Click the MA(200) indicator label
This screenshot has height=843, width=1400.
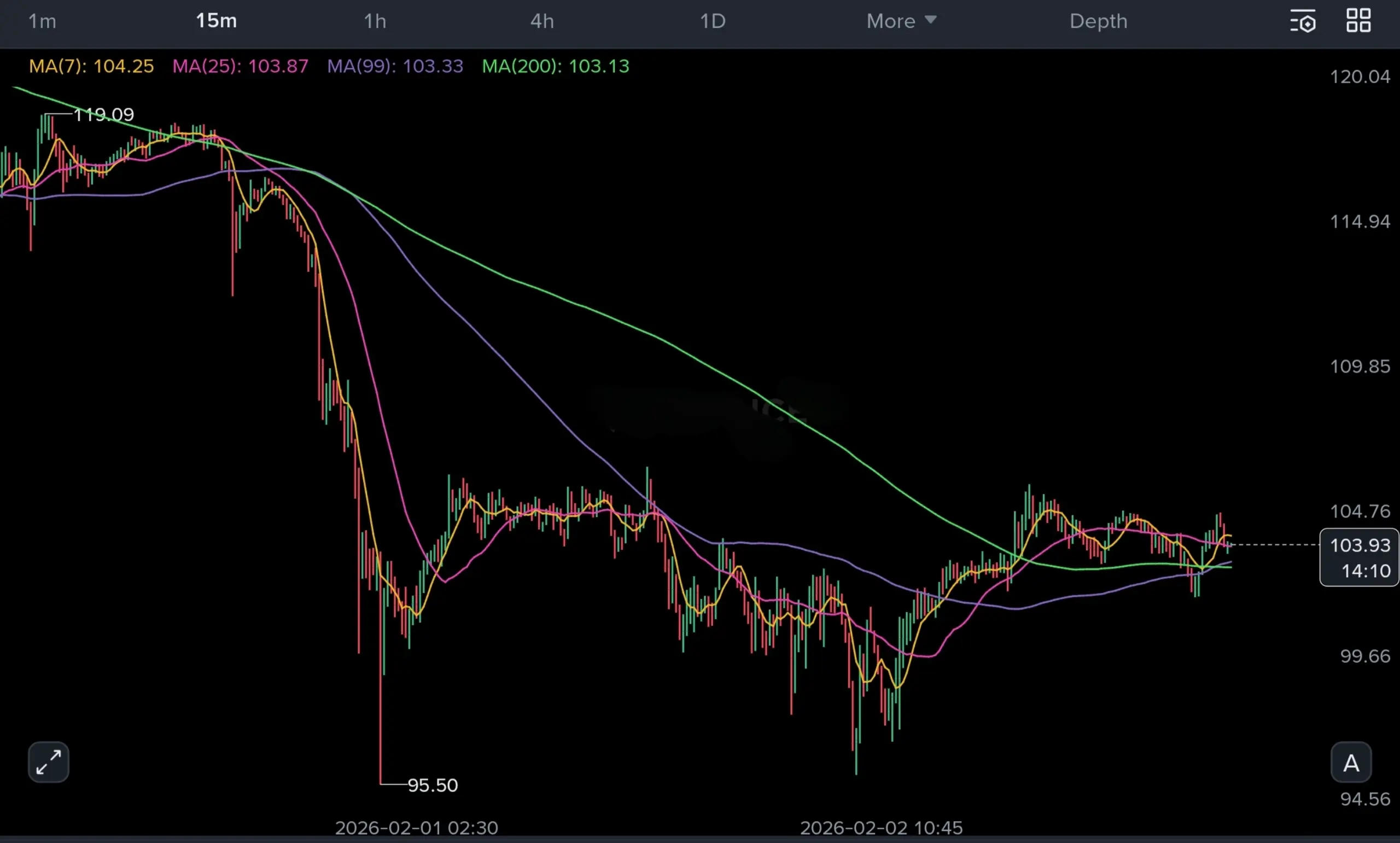[555, 66]
